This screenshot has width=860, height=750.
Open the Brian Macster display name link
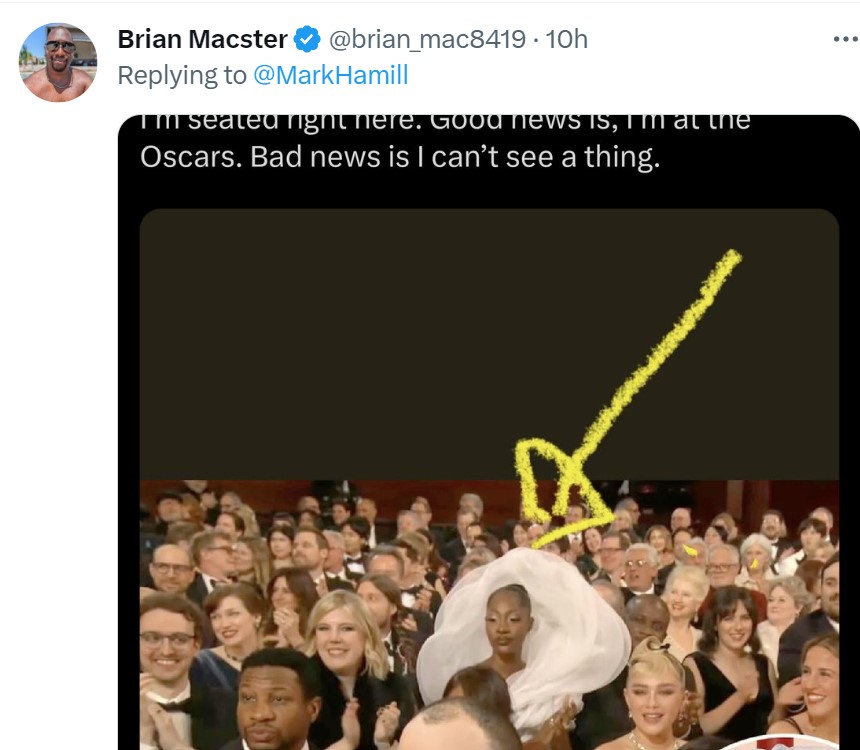202,40
